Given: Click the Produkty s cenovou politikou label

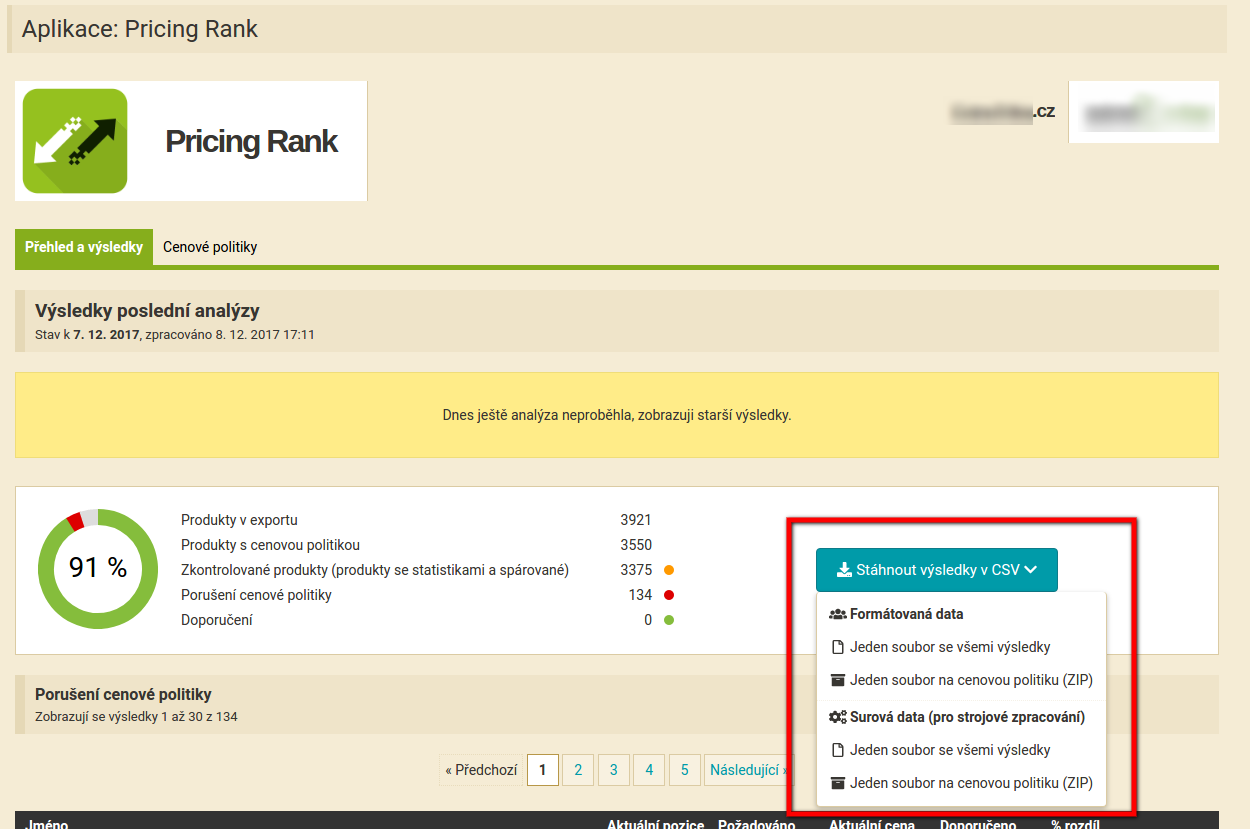Looking at the screenshot, I should [270, 545].
